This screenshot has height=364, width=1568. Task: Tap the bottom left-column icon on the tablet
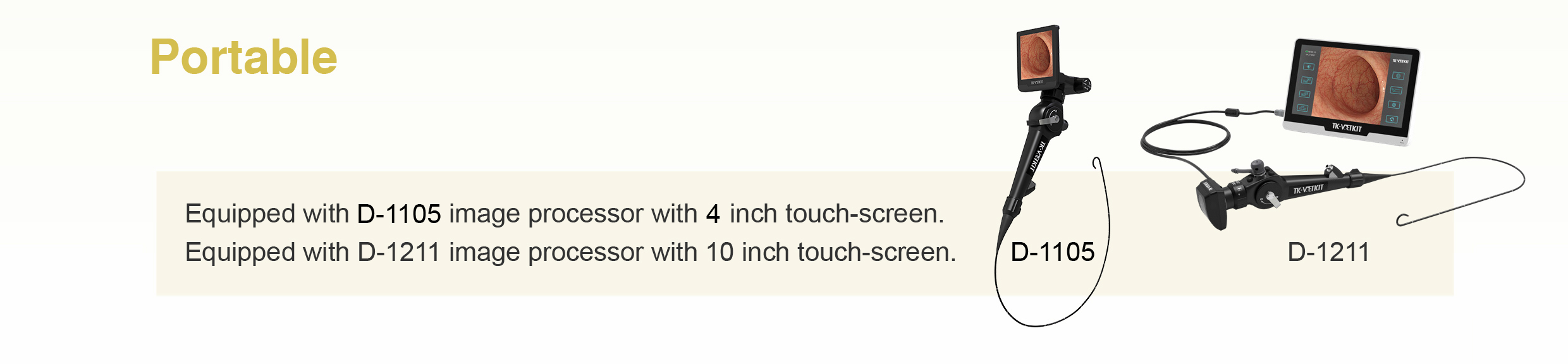point(1302,108)
